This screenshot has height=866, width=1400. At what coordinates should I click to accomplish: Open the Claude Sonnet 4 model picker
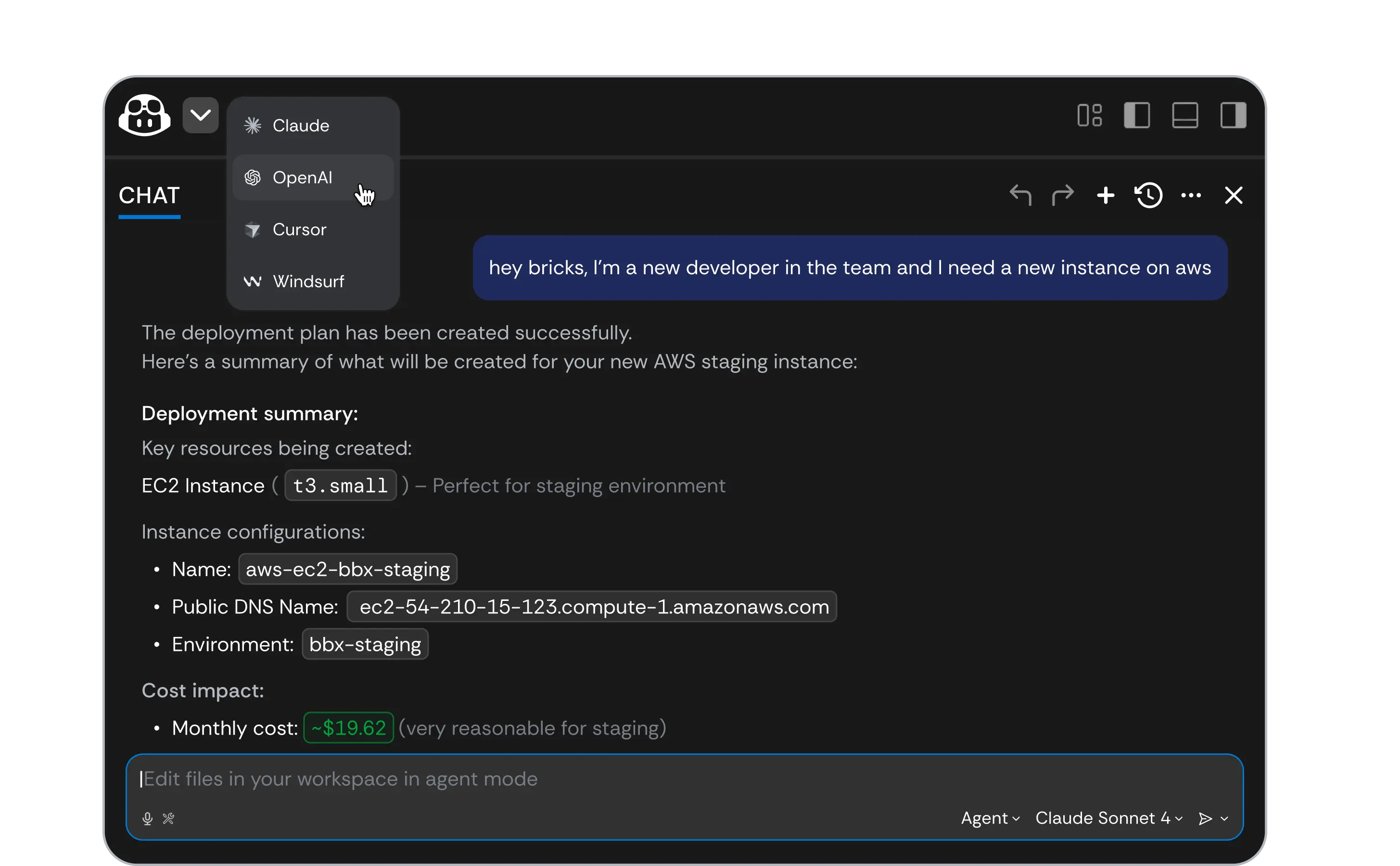coord(1108,818)
